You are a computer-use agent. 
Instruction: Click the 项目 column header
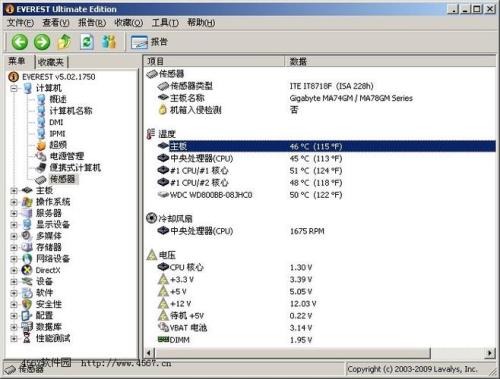click(x=214, y=61)
